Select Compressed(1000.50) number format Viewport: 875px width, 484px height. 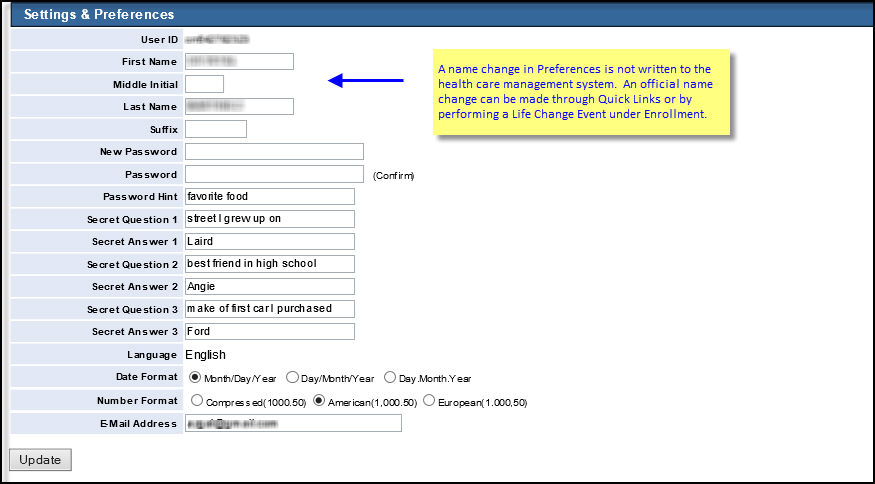point(196,401)
